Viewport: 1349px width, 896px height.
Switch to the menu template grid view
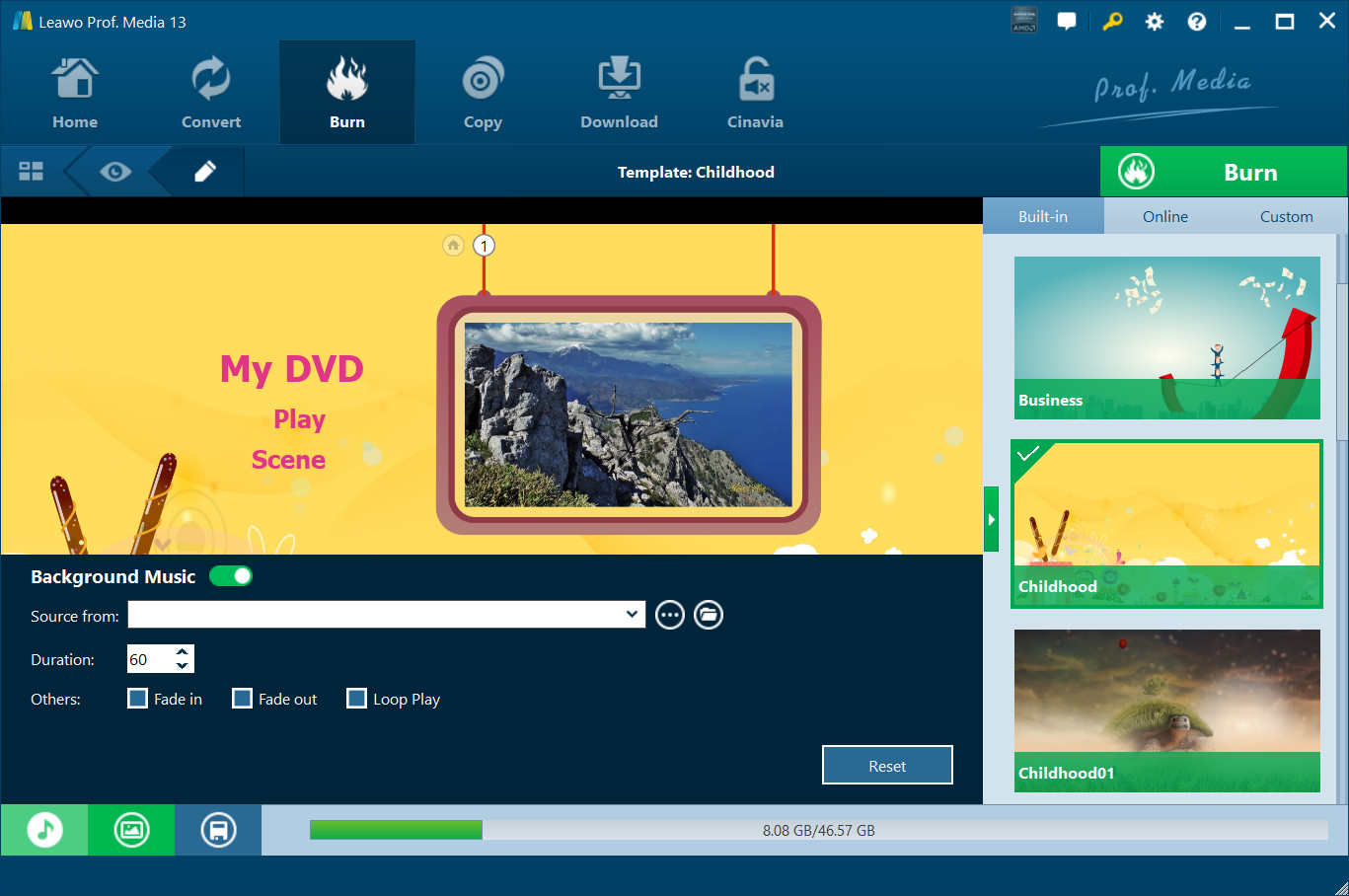[x=32, y=172]
